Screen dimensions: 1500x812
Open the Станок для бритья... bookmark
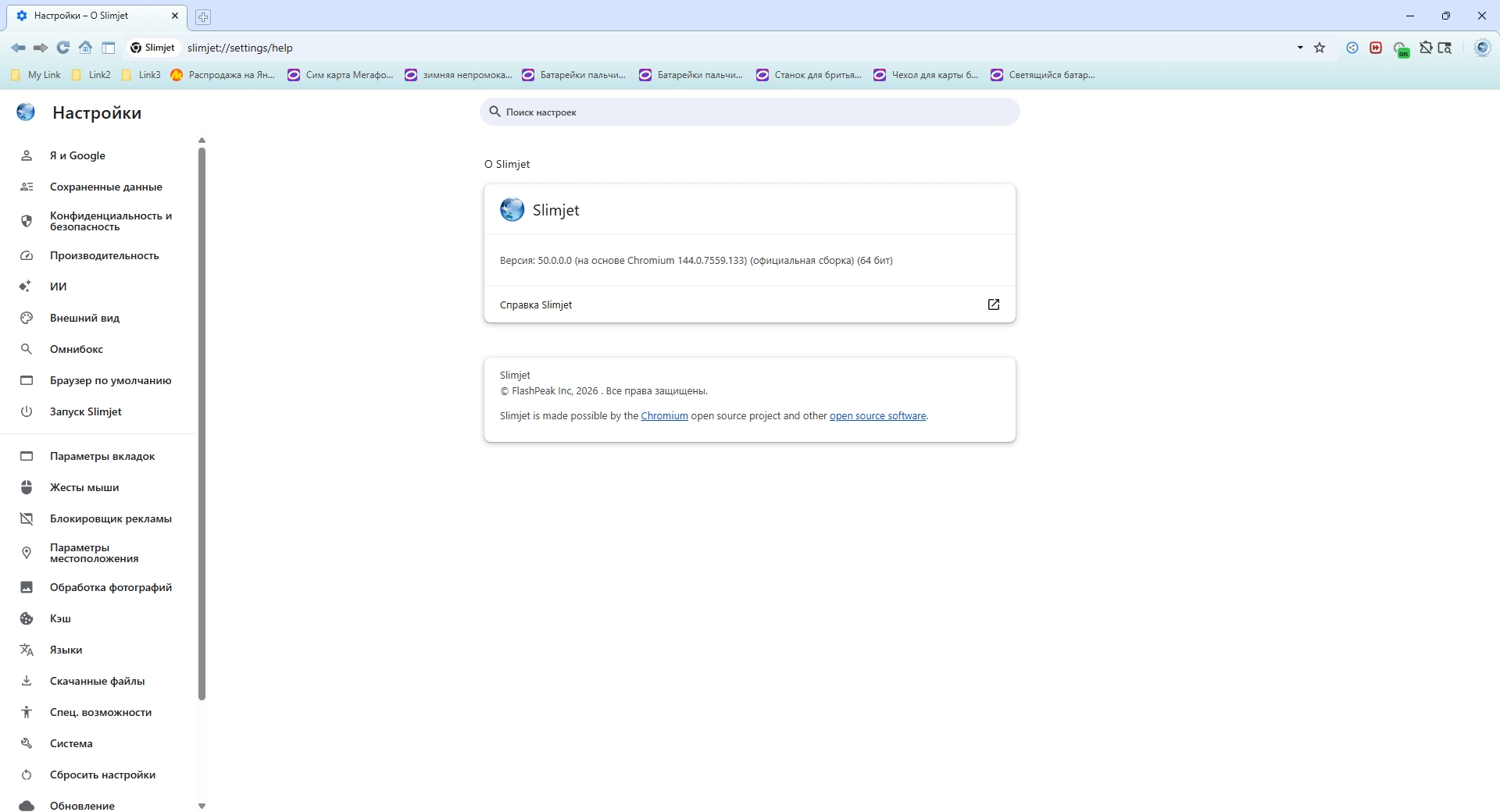click(809, 75)
